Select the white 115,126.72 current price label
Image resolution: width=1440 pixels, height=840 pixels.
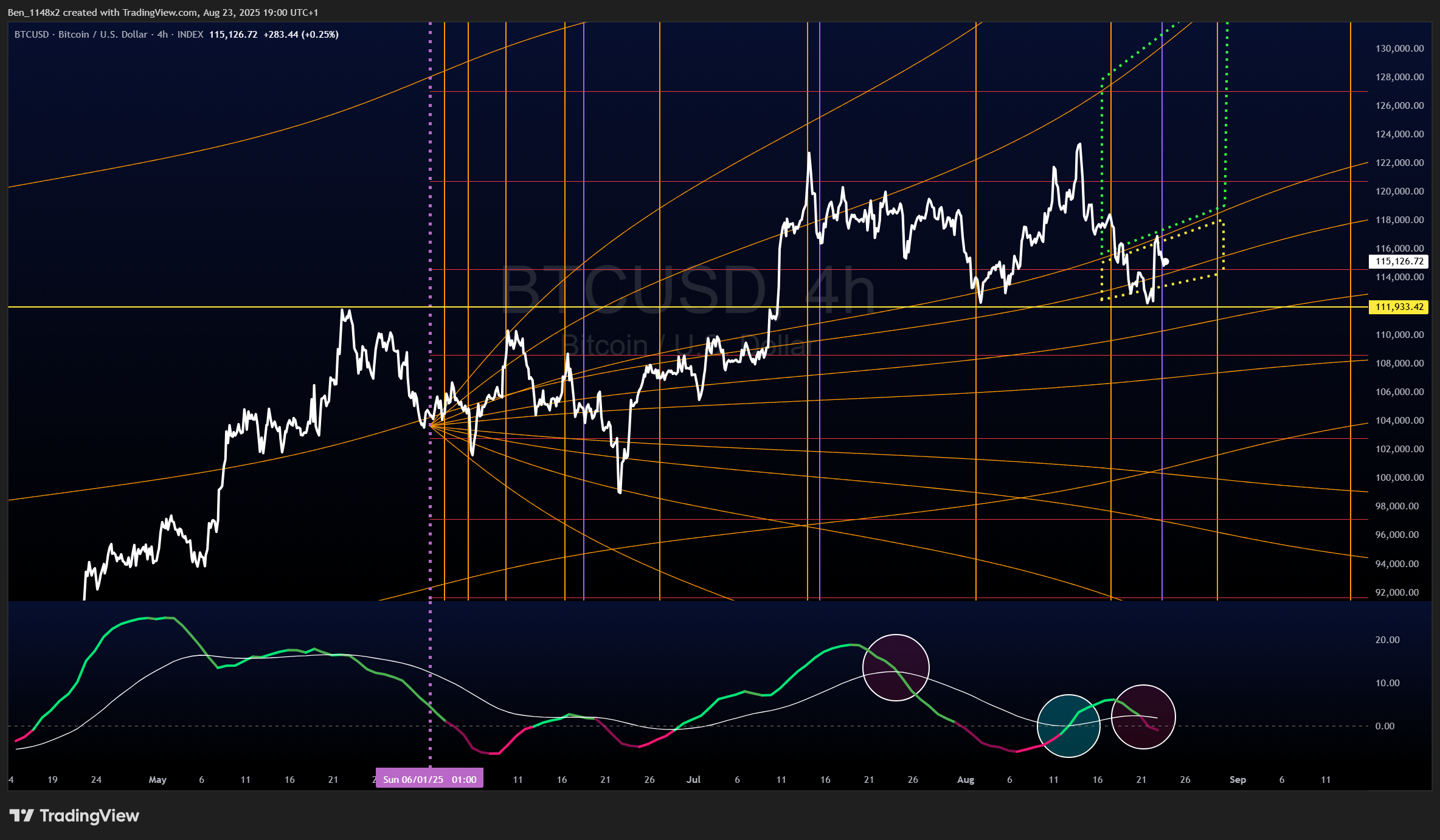coord(1399,261)
